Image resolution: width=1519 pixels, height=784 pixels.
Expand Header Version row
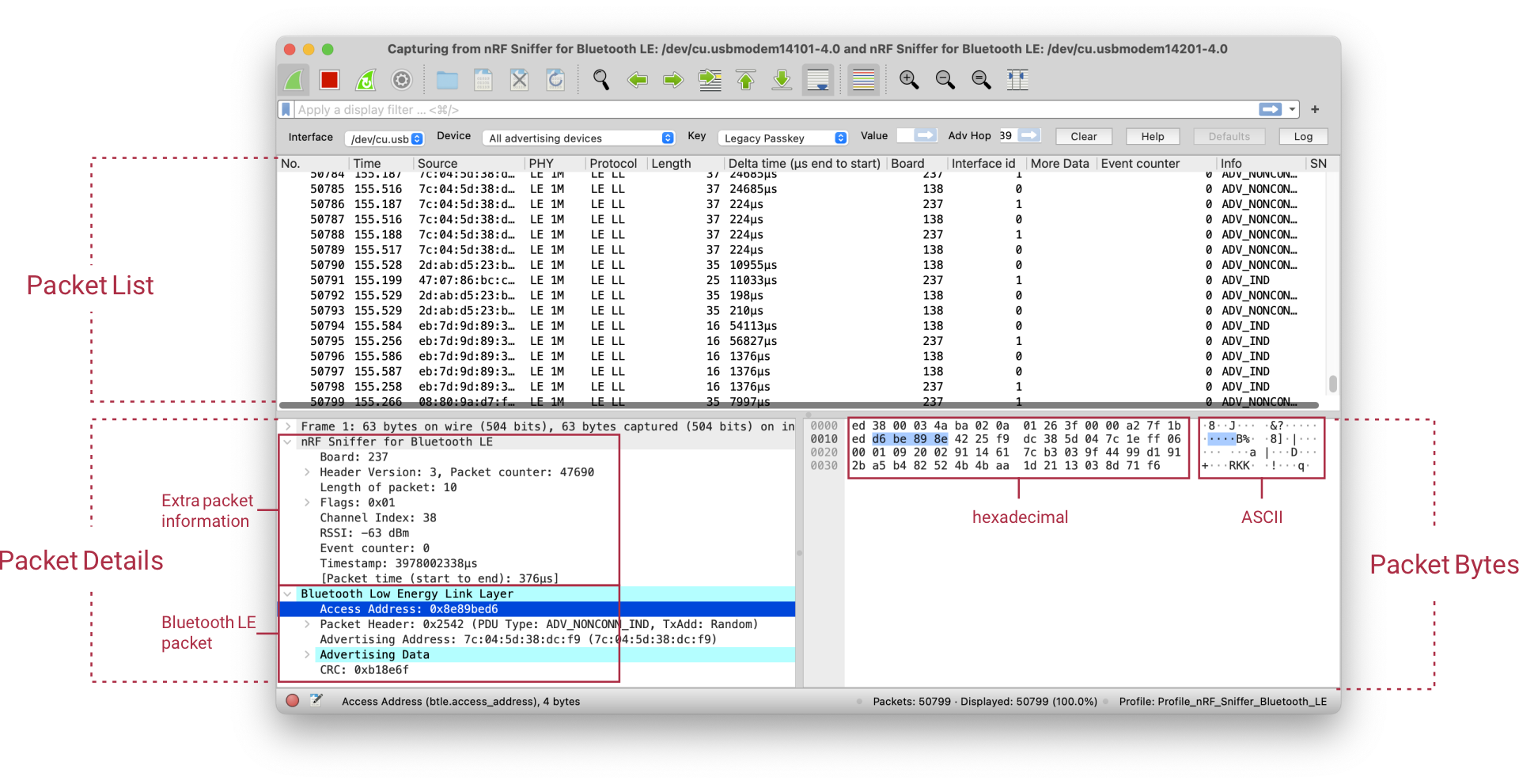[x=307, y=472]
